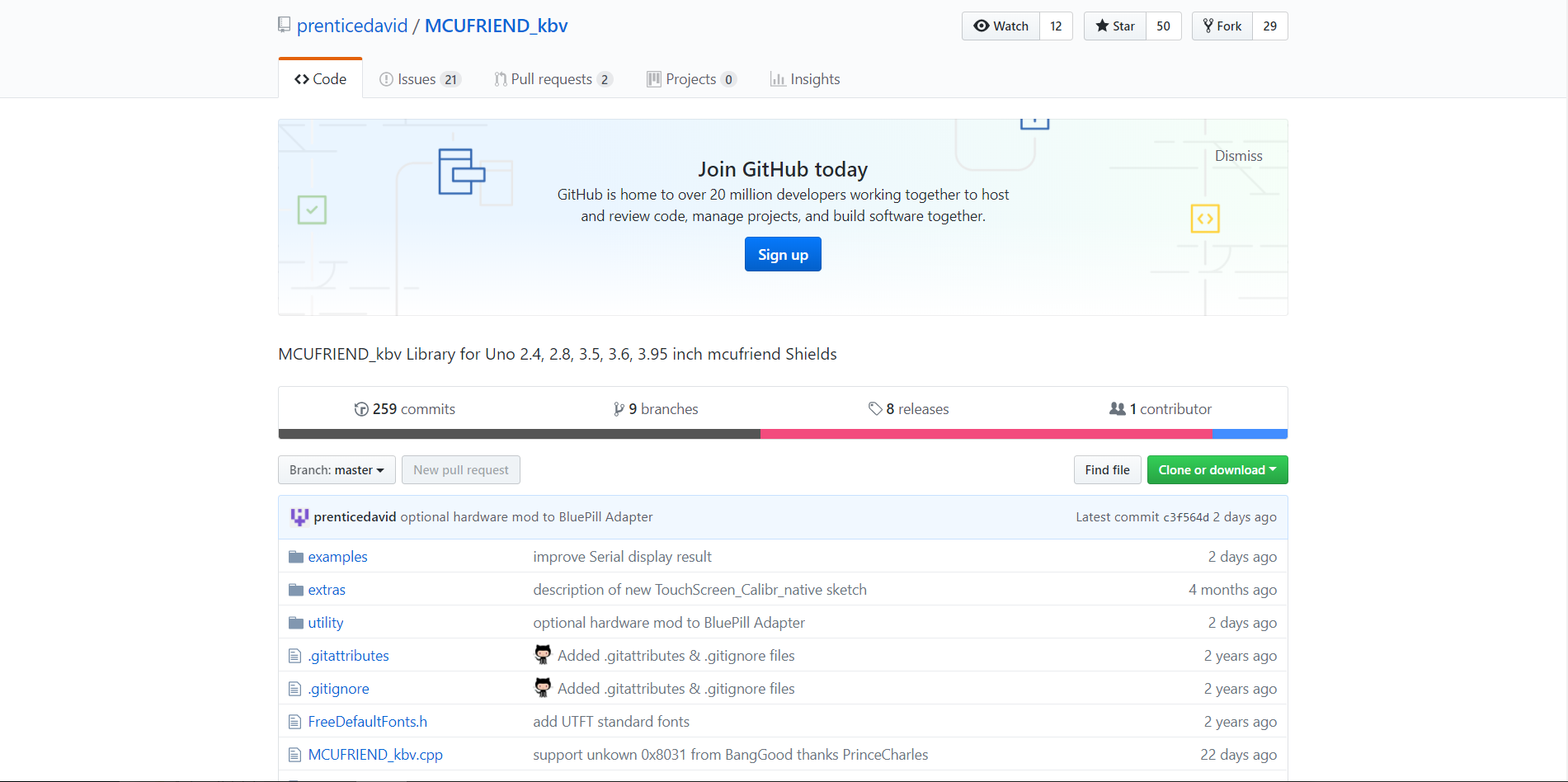The height and width of the screenshot is (782, 1568).
Task: Open the FreeDefaultFonts.h file
Action: coord(367,722)
